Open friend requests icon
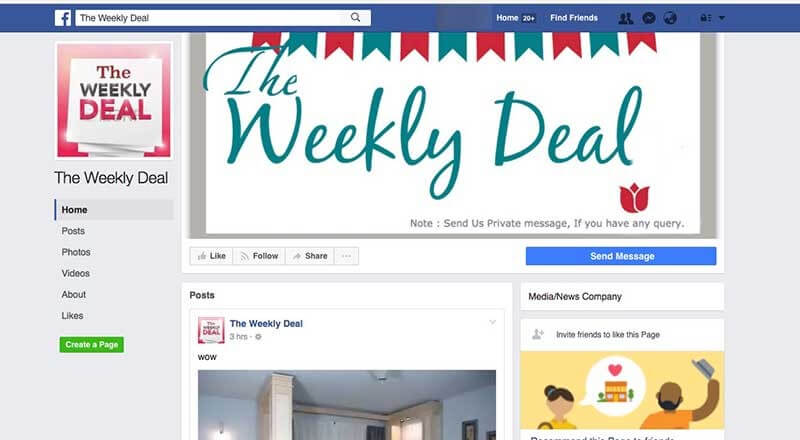Viewport: 800px width, 440px height. click(626, 18)
